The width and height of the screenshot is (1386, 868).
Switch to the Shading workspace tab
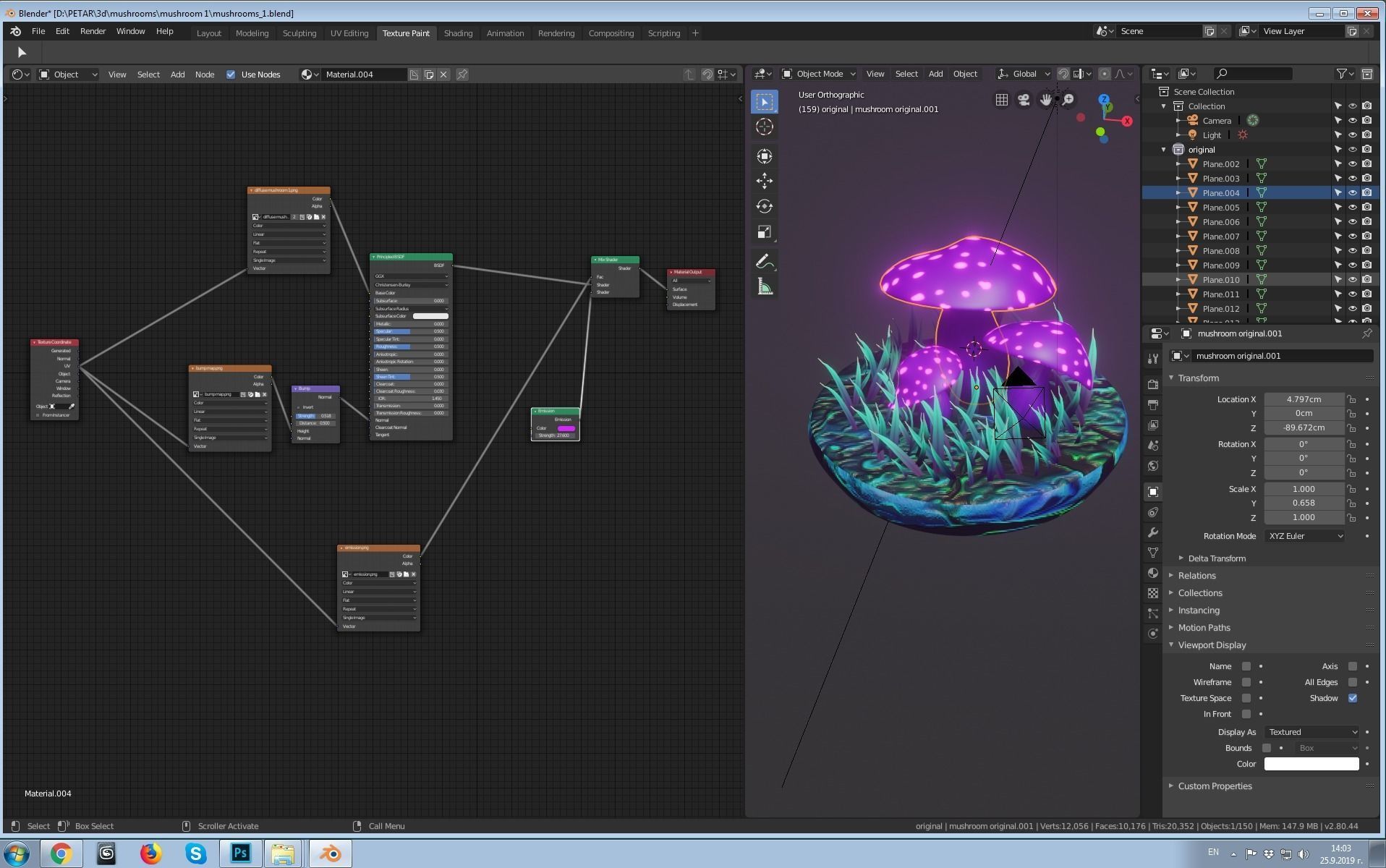pyautogui.click(x=458, y=33)
